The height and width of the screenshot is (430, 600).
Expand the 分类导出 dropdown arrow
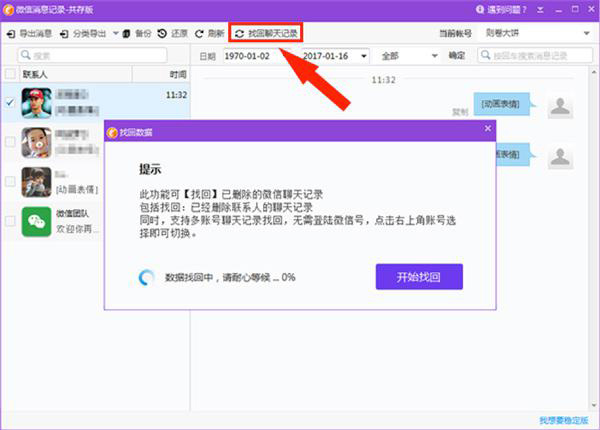pos(115,34)
